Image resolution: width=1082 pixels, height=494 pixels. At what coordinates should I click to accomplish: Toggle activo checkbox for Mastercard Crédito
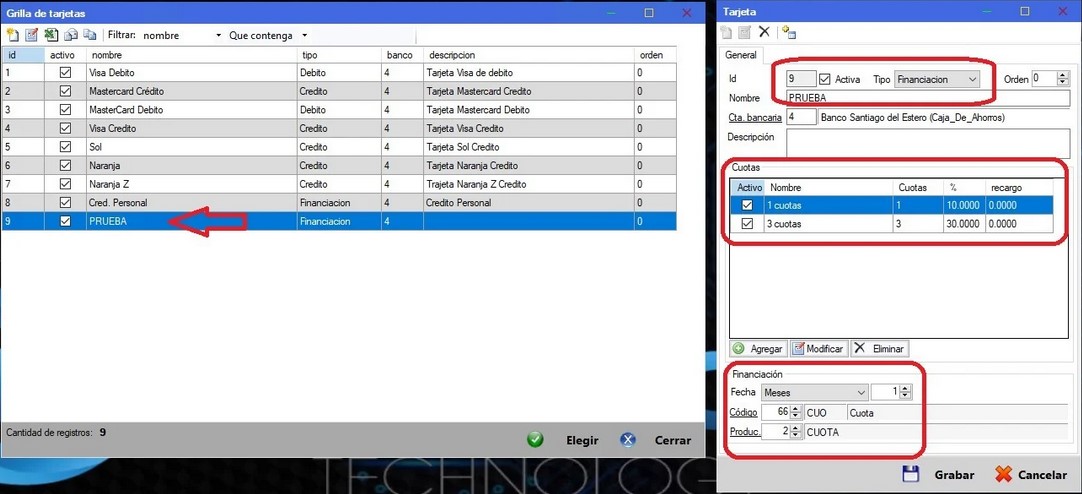click(x=66, y=91)
